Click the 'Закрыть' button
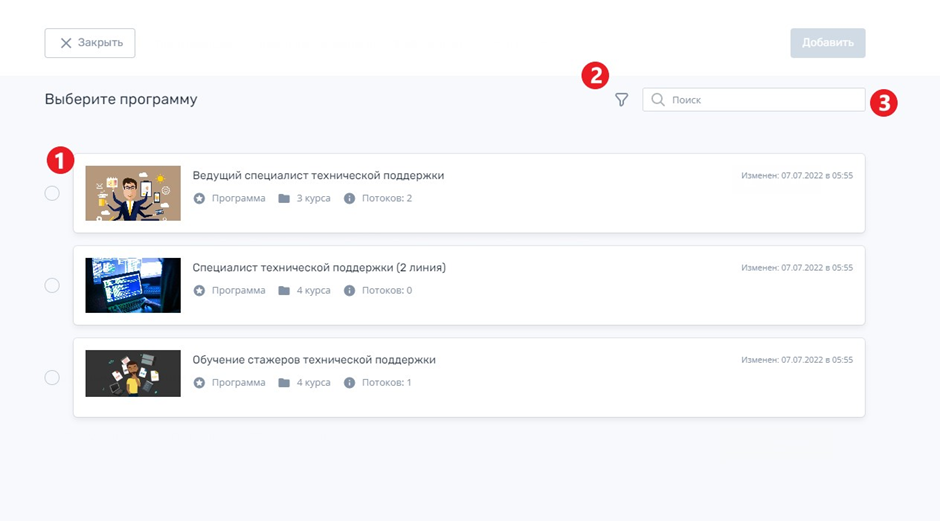 (x=90, y=43)
